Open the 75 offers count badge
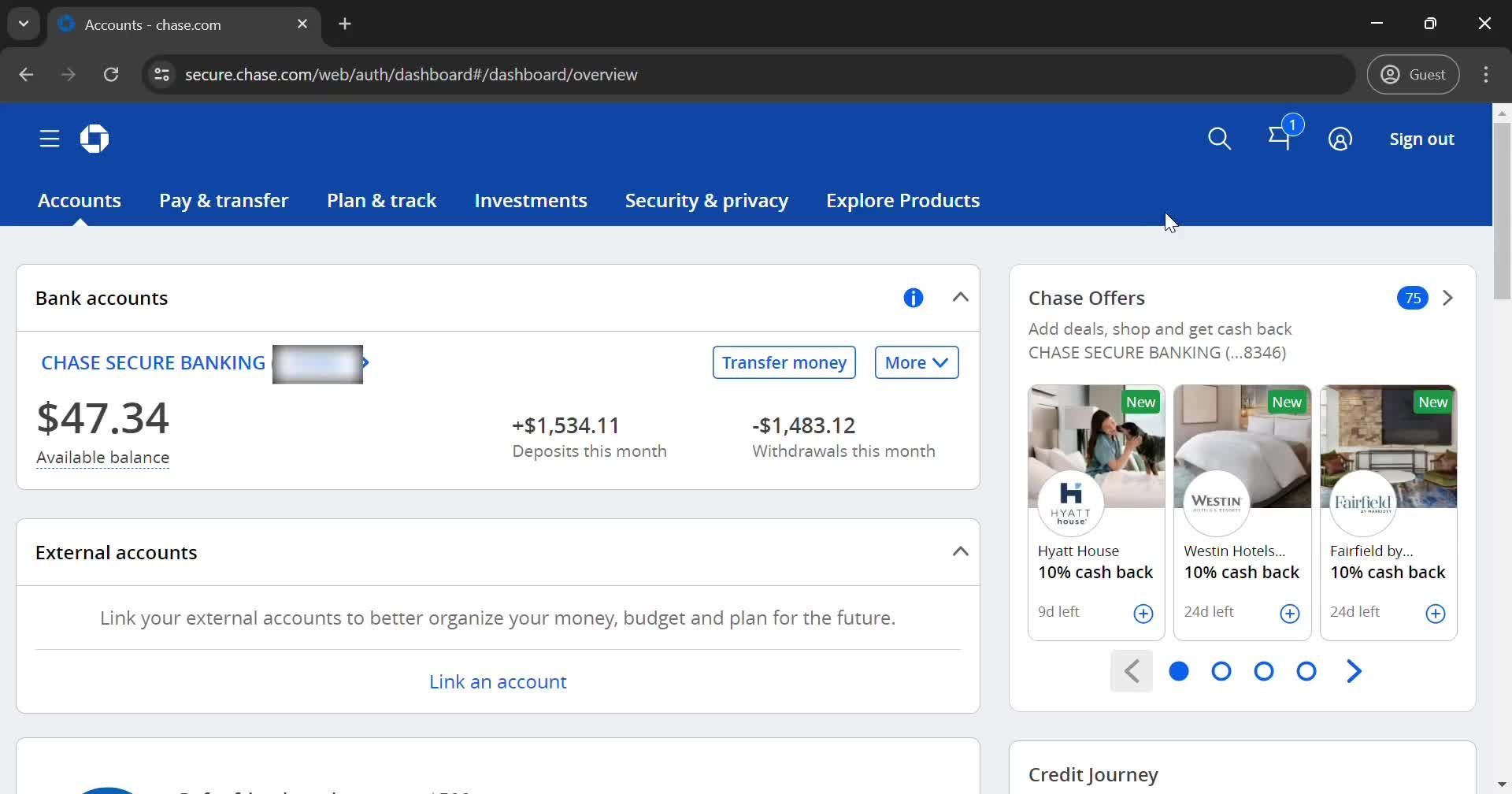Image resolution: width=1512 pixels, height=794 pixels. [1413, 298]
